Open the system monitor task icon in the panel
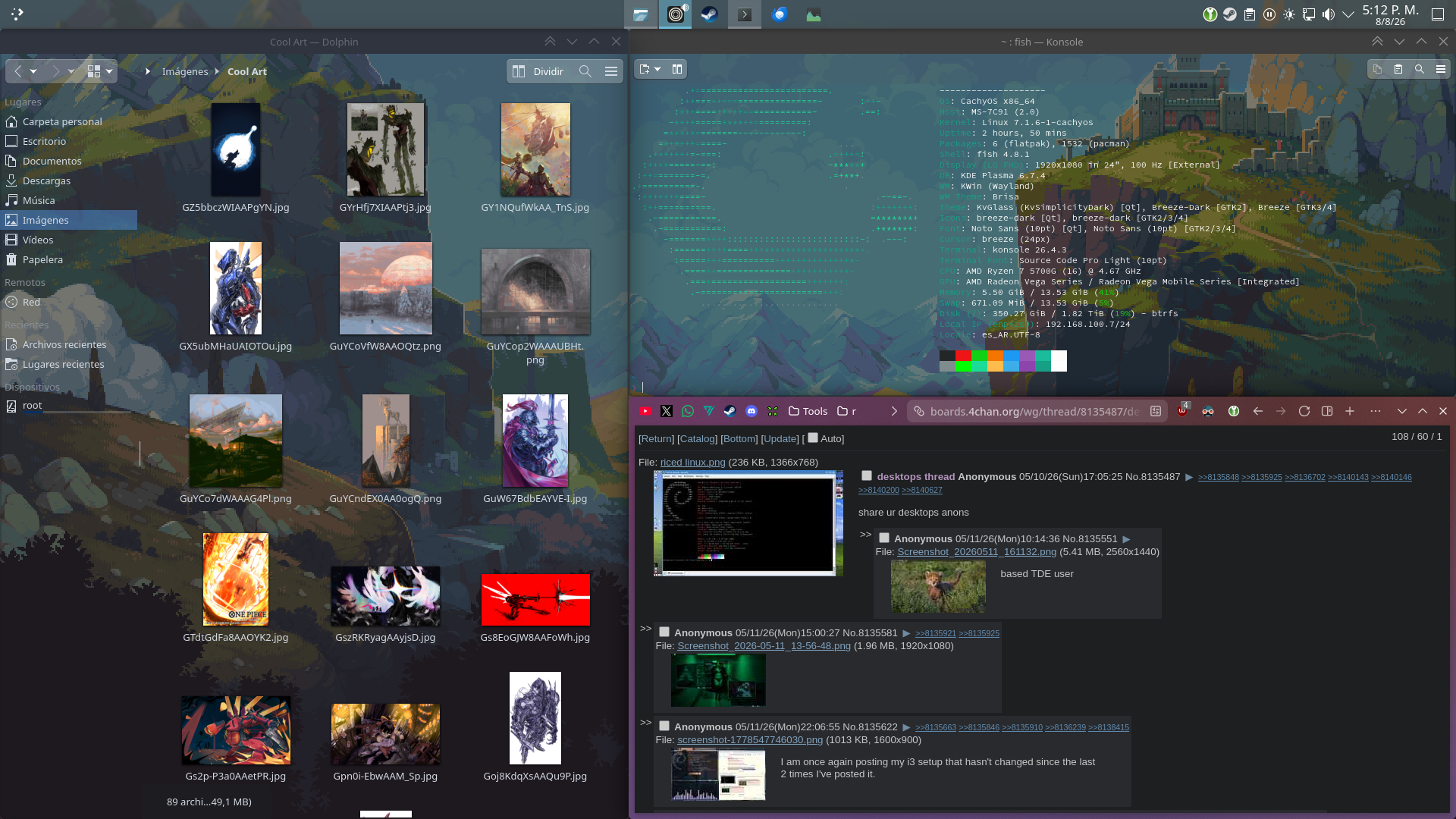 [x=814, y=14]
